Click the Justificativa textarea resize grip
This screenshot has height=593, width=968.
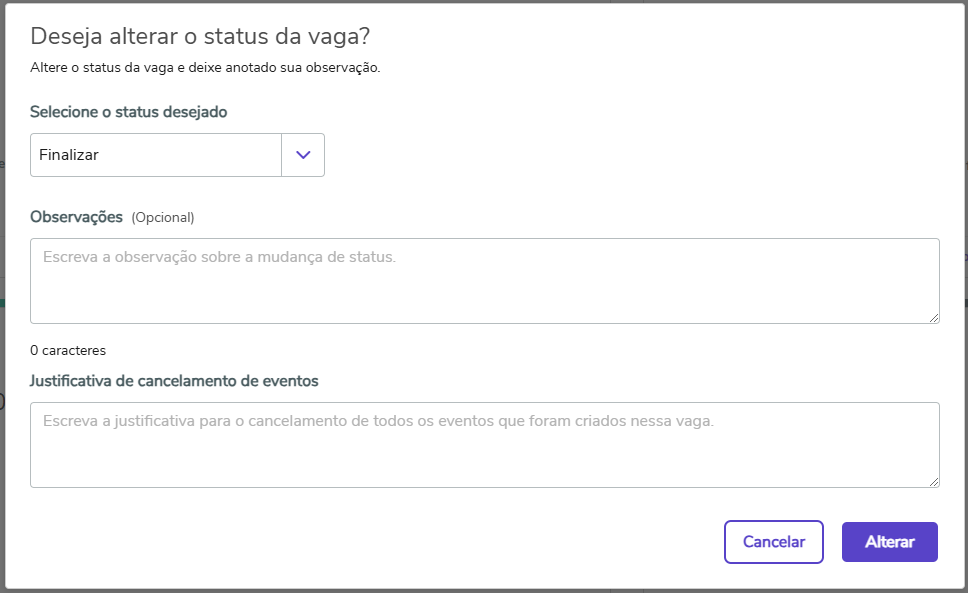[x=934, y=481]
